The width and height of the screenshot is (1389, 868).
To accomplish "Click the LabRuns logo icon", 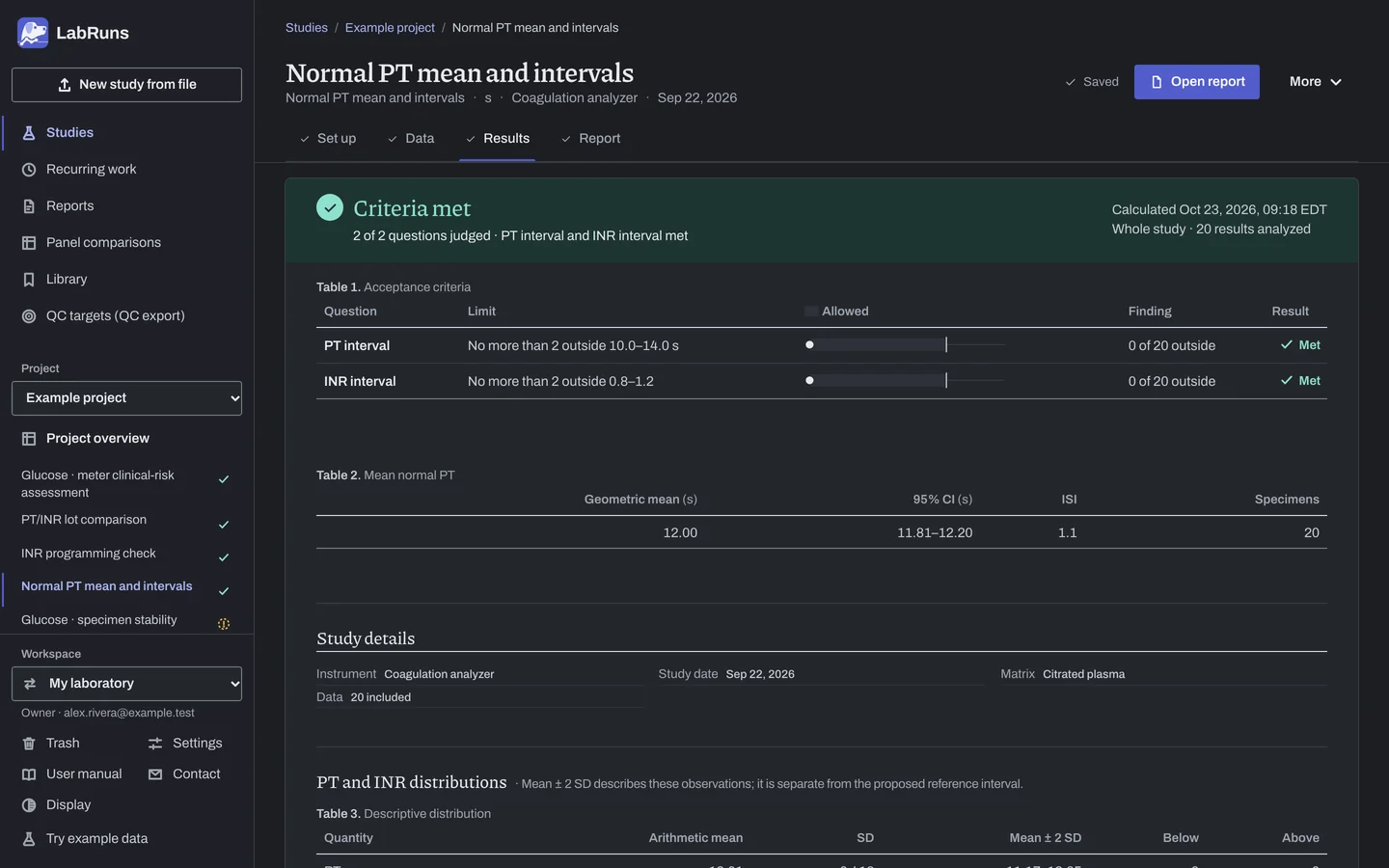I will [x=33, y=33].
